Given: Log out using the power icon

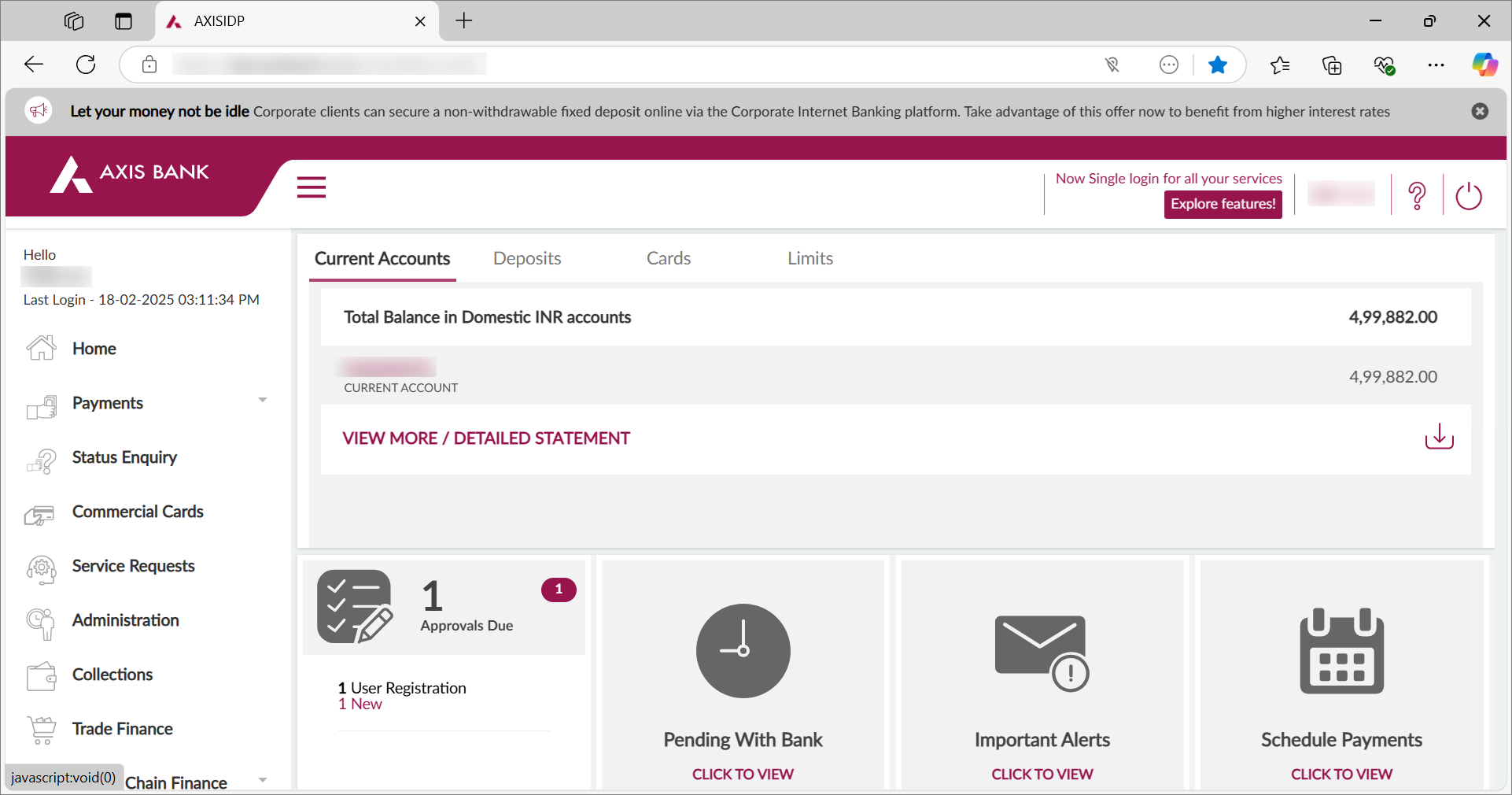Looking at the screenshot, I should (1469, 196).
